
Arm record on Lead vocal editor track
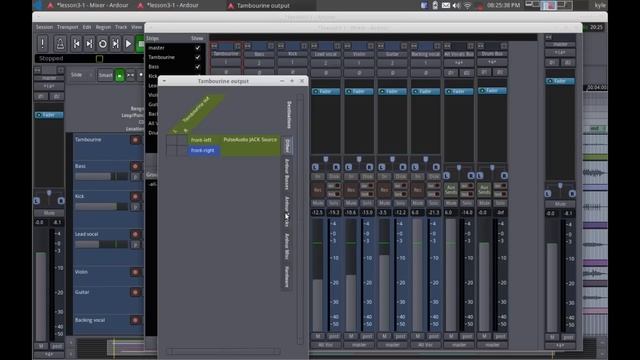click(135, 234)
